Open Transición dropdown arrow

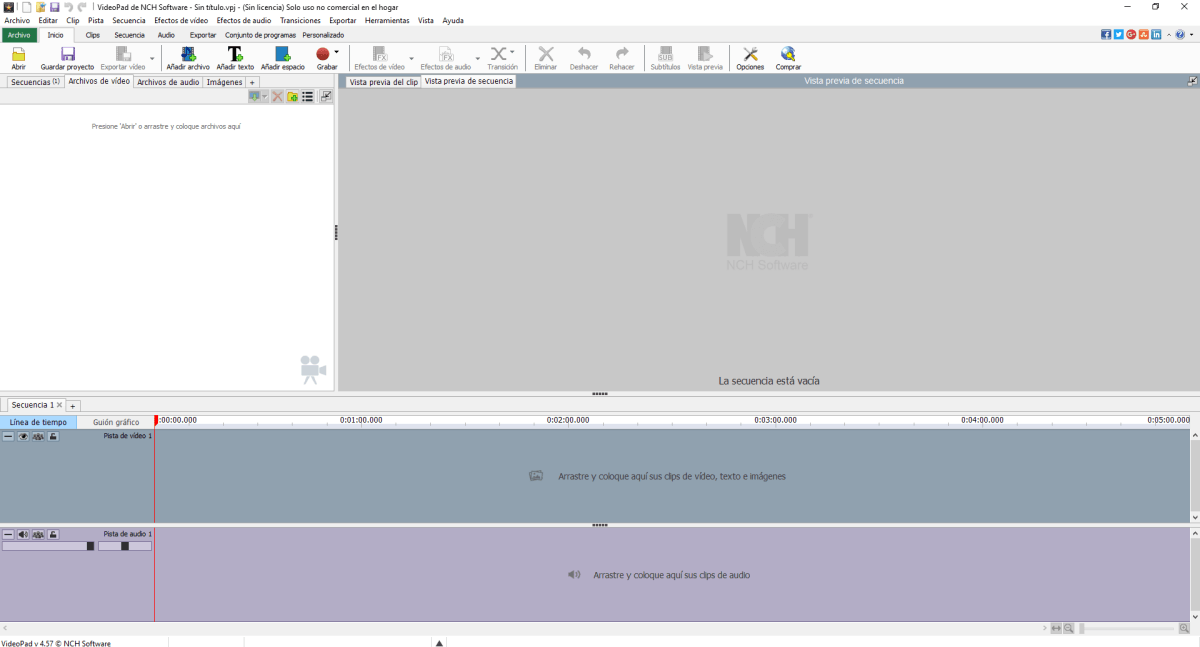point(512,52)
